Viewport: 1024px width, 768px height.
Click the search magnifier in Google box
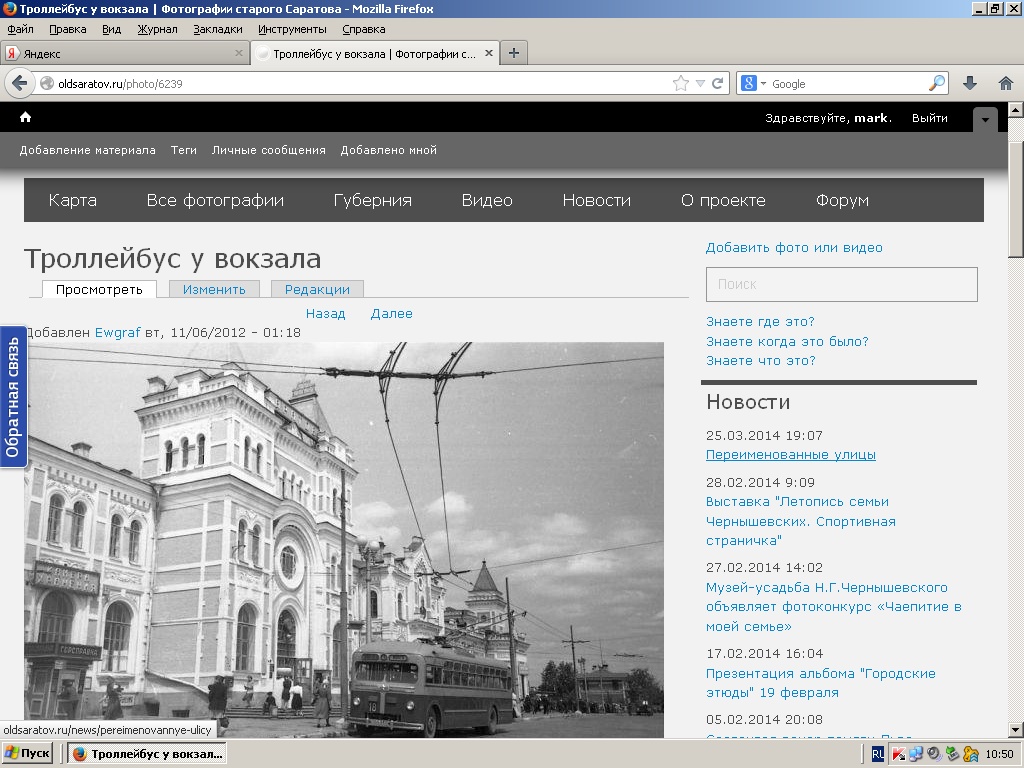[x=936, y=84]
